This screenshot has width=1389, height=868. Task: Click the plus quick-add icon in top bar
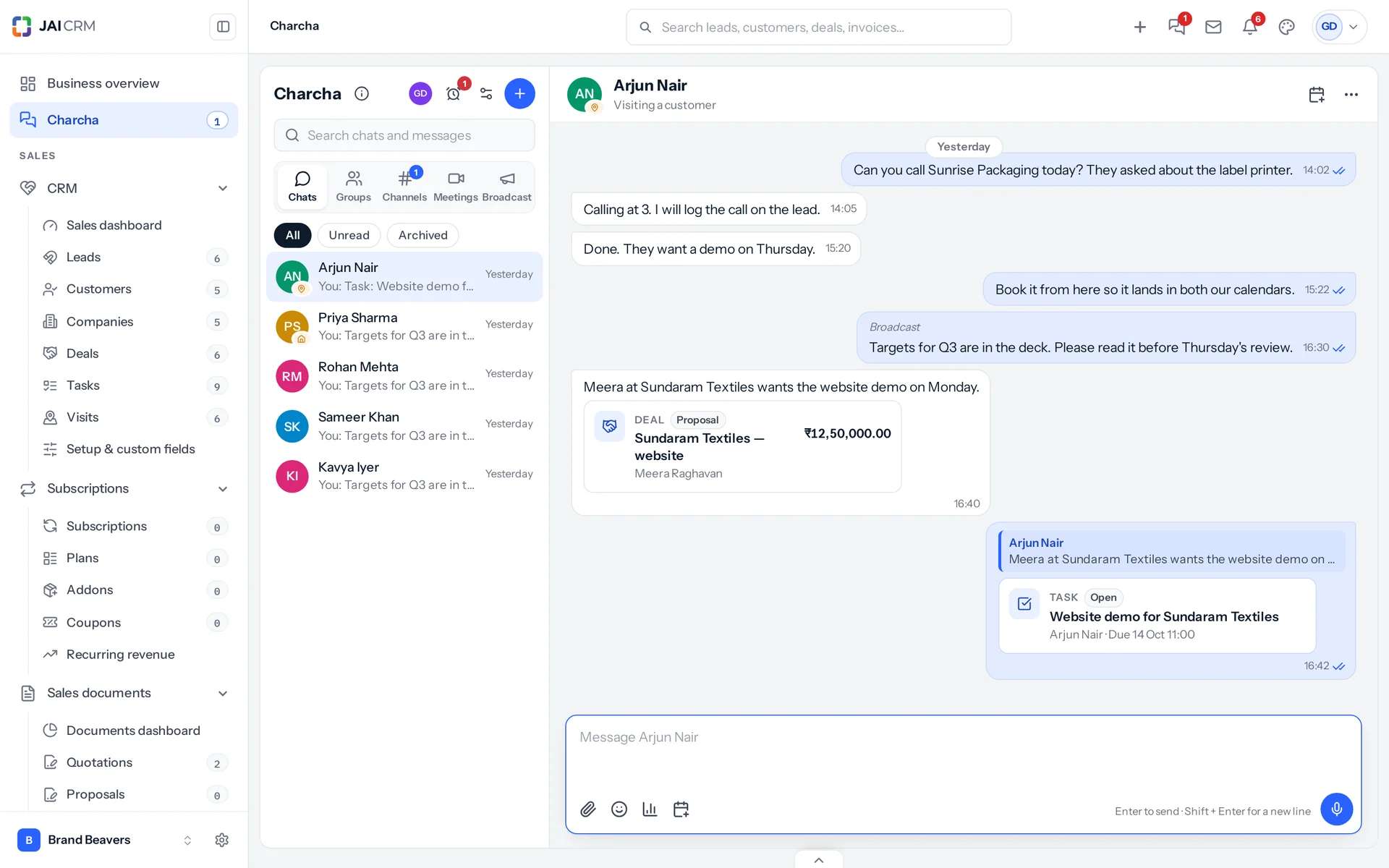tap(1140, 27)
